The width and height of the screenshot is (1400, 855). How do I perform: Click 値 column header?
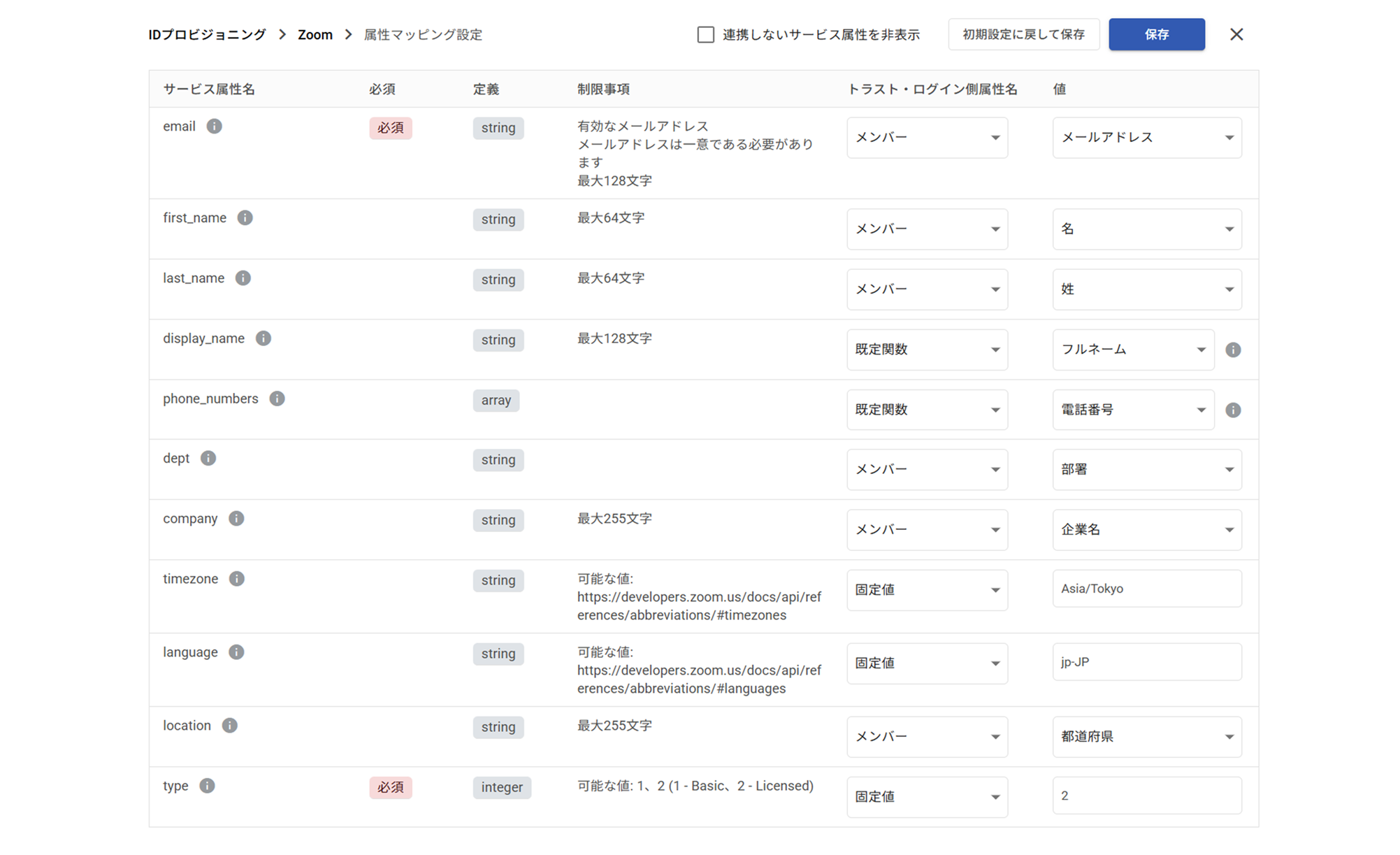pyautogui.click(x=1060, y=89)
